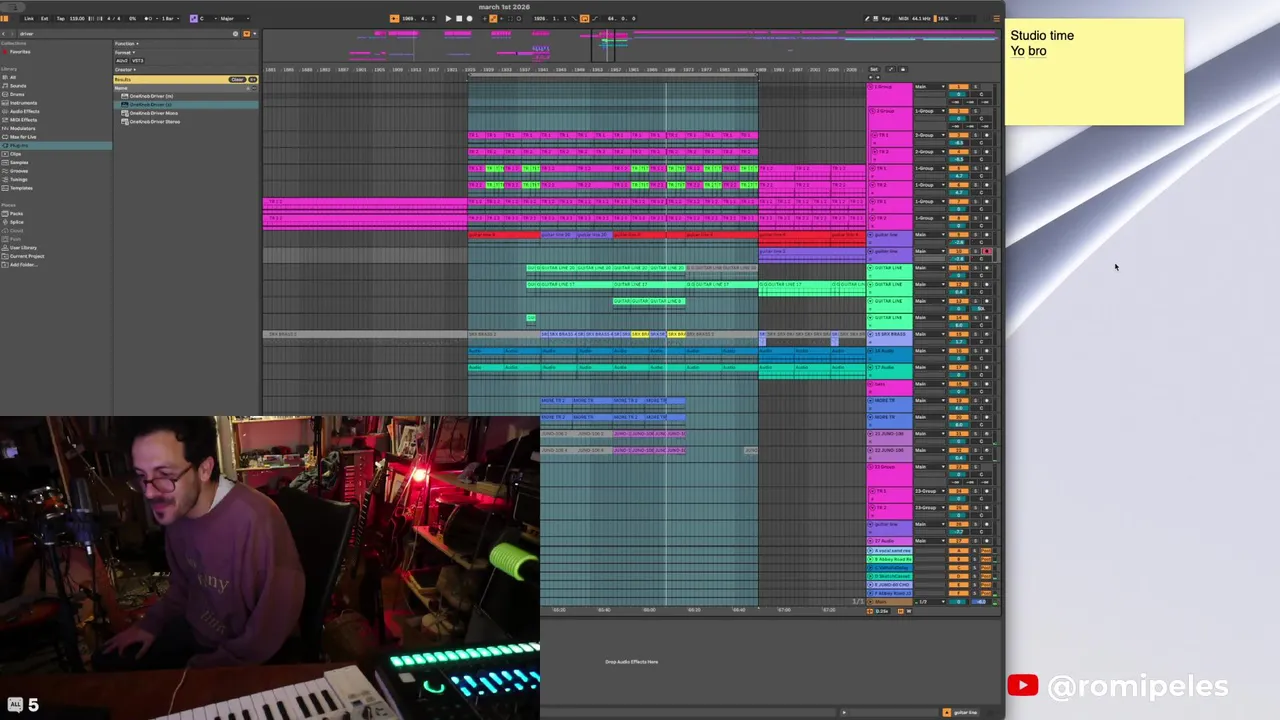
Task: Select the Drums category in the library
Action: pos(17,94)
